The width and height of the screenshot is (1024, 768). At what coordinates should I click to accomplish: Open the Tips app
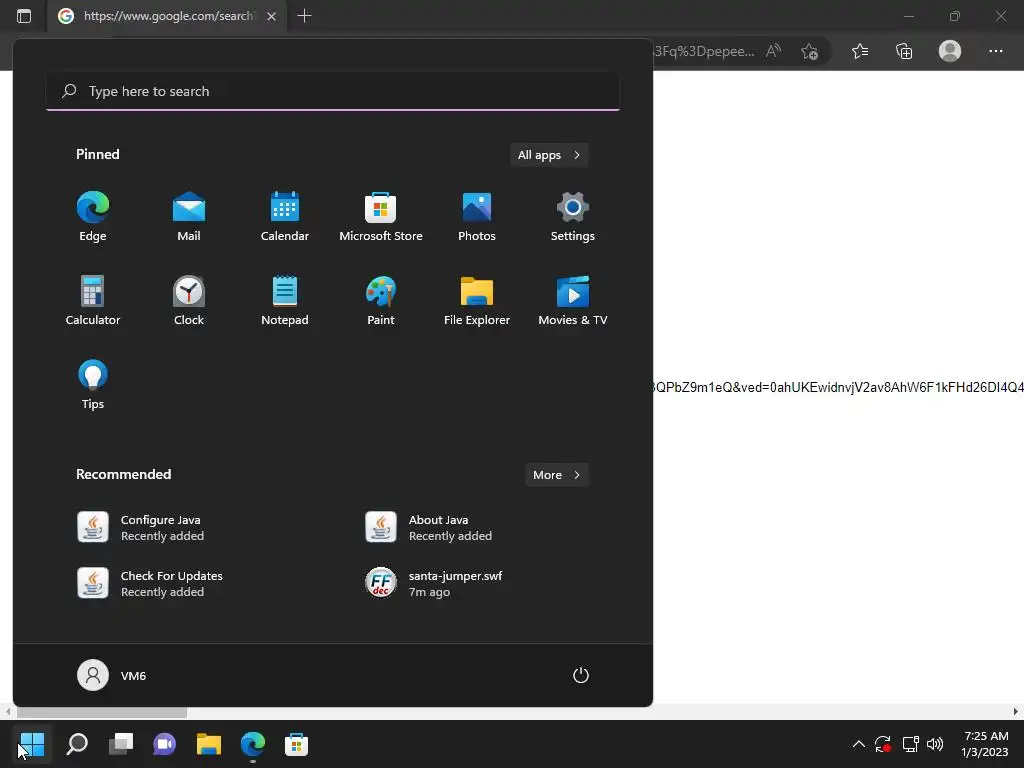click(x=92, y=385)
